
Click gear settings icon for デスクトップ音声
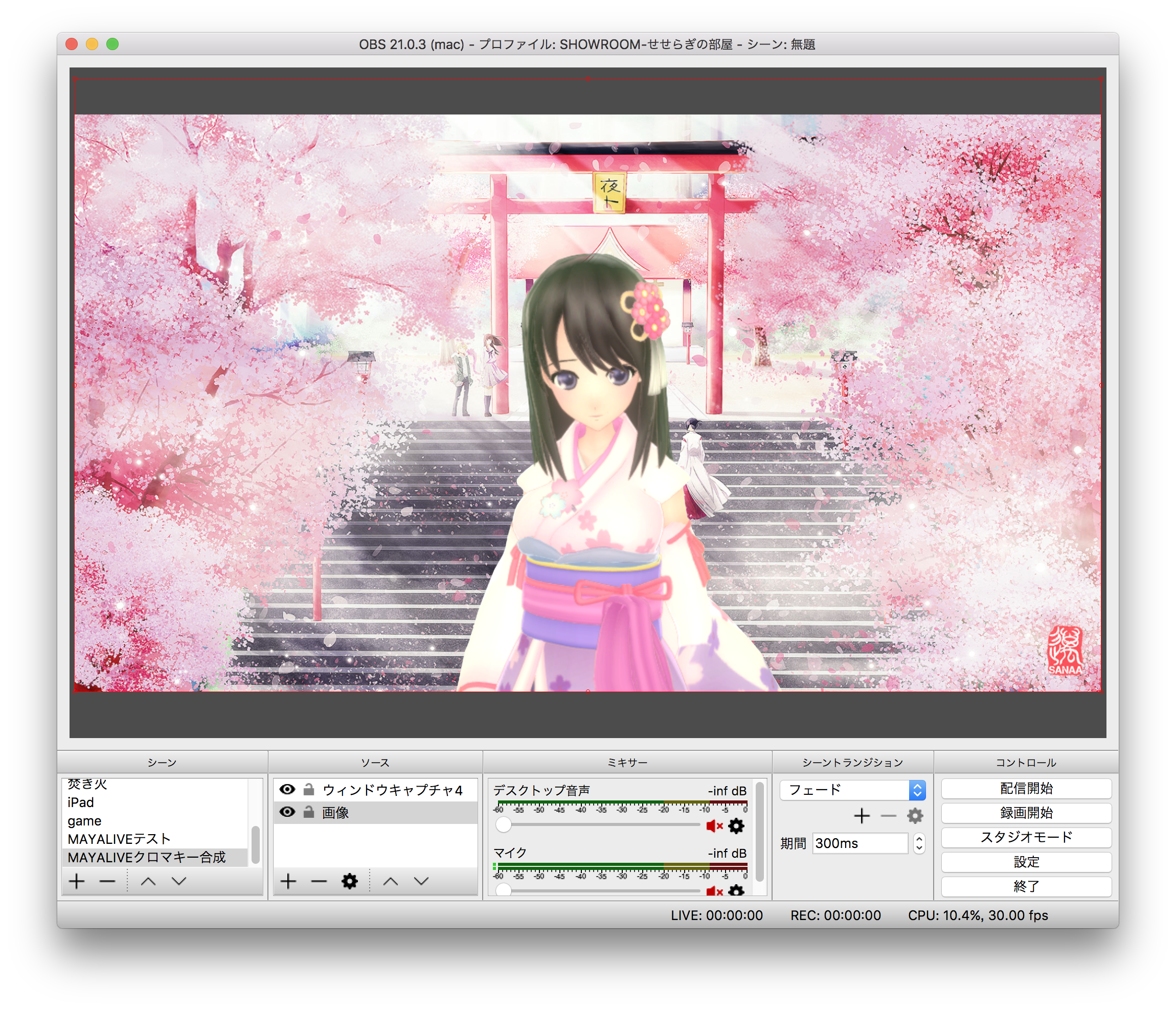[x=740, y=826]
